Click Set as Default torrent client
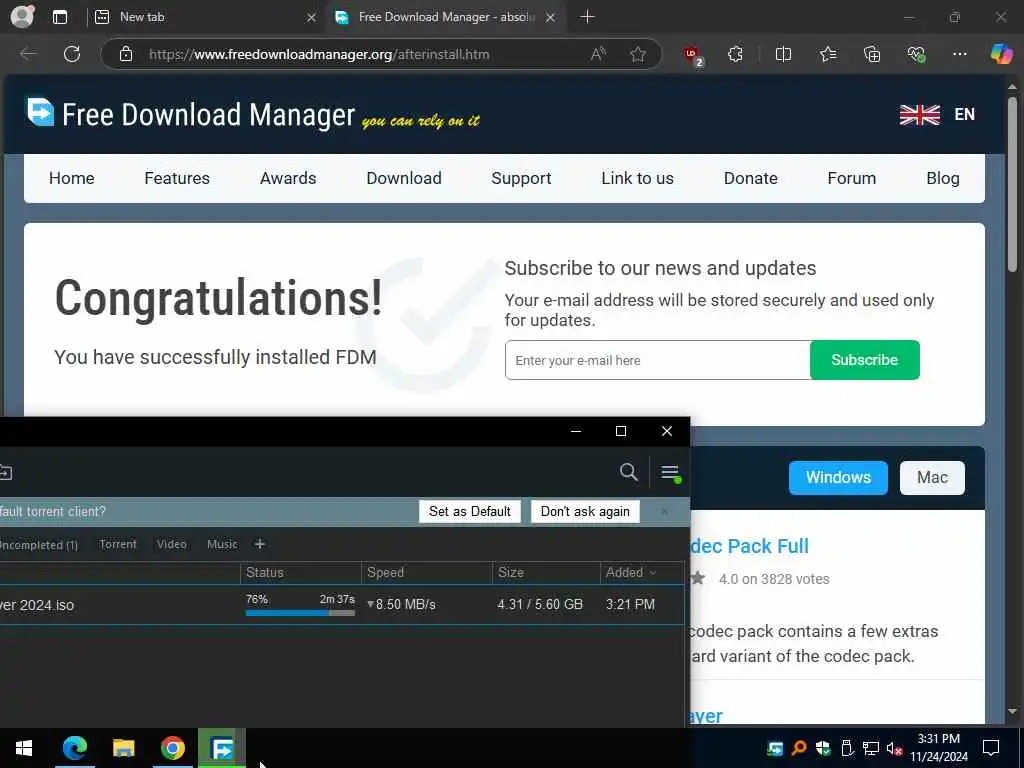 click(470, 511)
